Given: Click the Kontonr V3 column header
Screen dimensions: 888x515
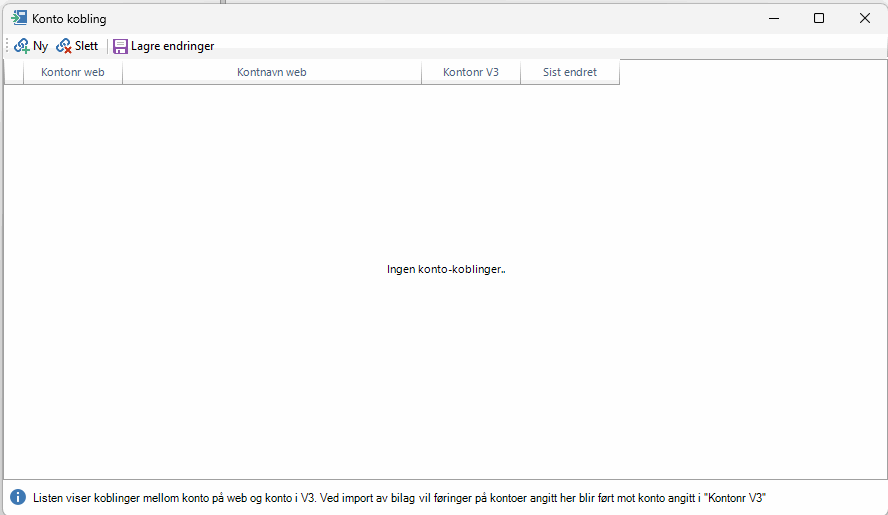Looking at the screenshot, I should coord(470,72).
